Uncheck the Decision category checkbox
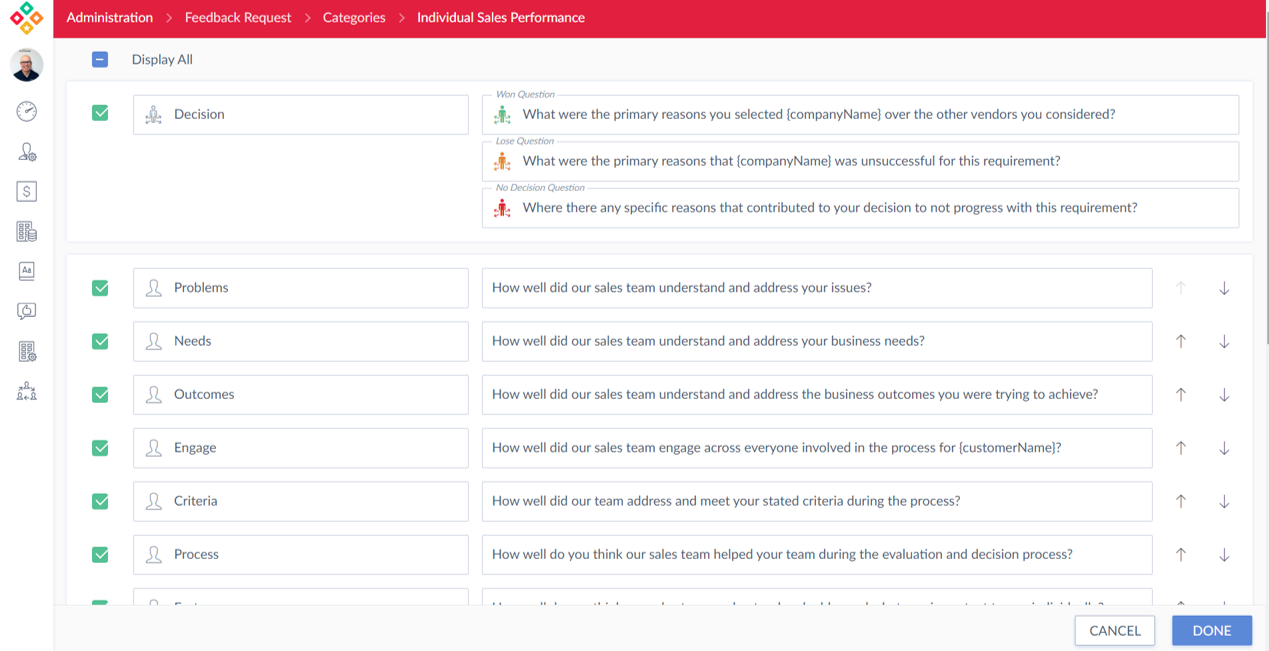Image resolution: width=1269 pixels, height=651 pixels. [100, 113]
